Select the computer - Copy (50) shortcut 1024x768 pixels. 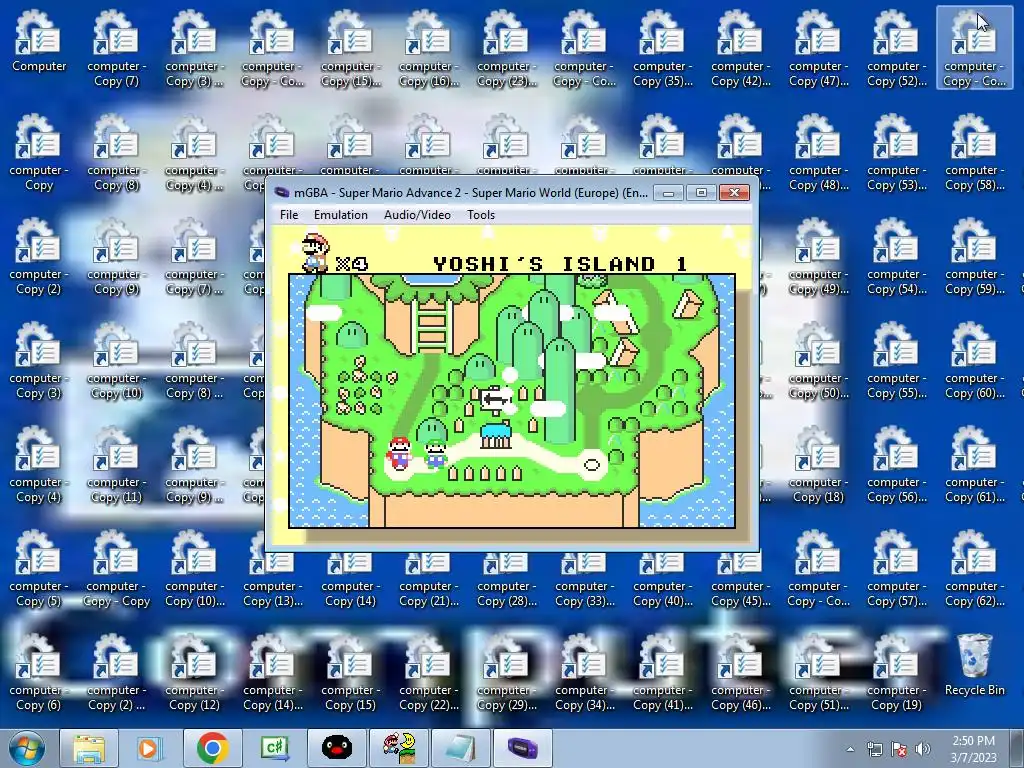pyautogui.click(x=818, y=360)
